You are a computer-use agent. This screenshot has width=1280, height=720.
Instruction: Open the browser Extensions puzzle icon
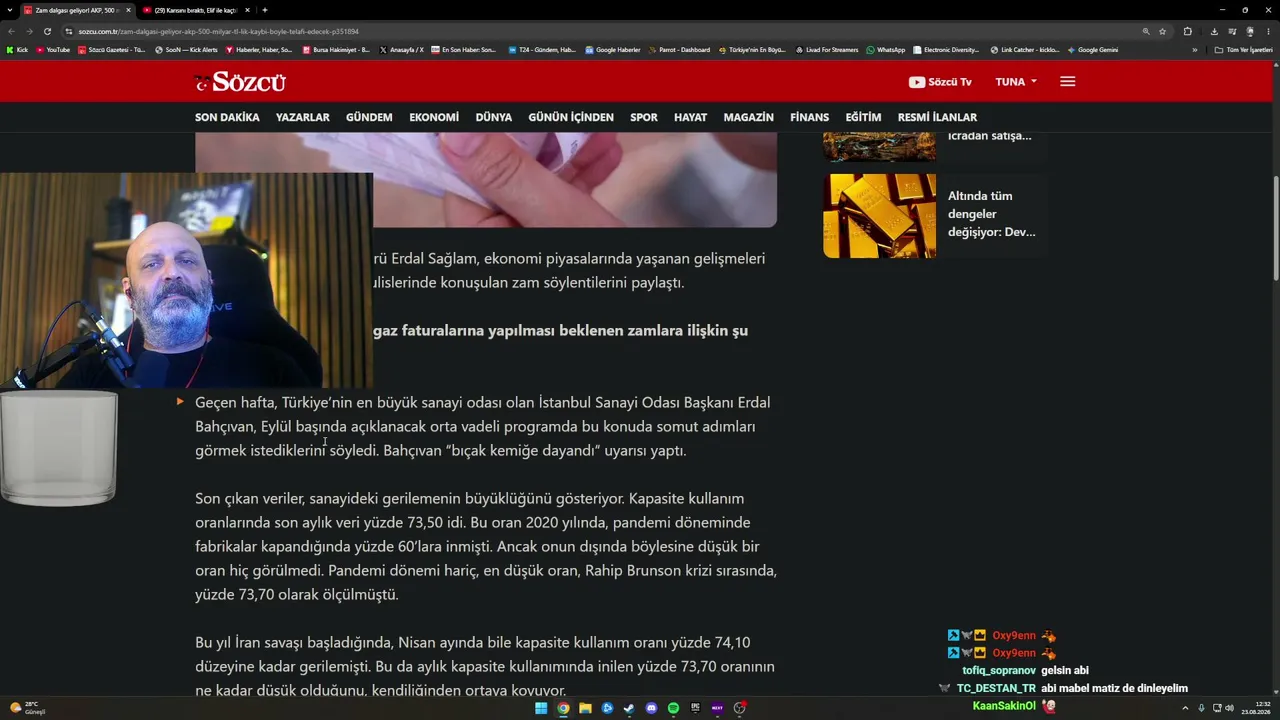click(1187, 31)
